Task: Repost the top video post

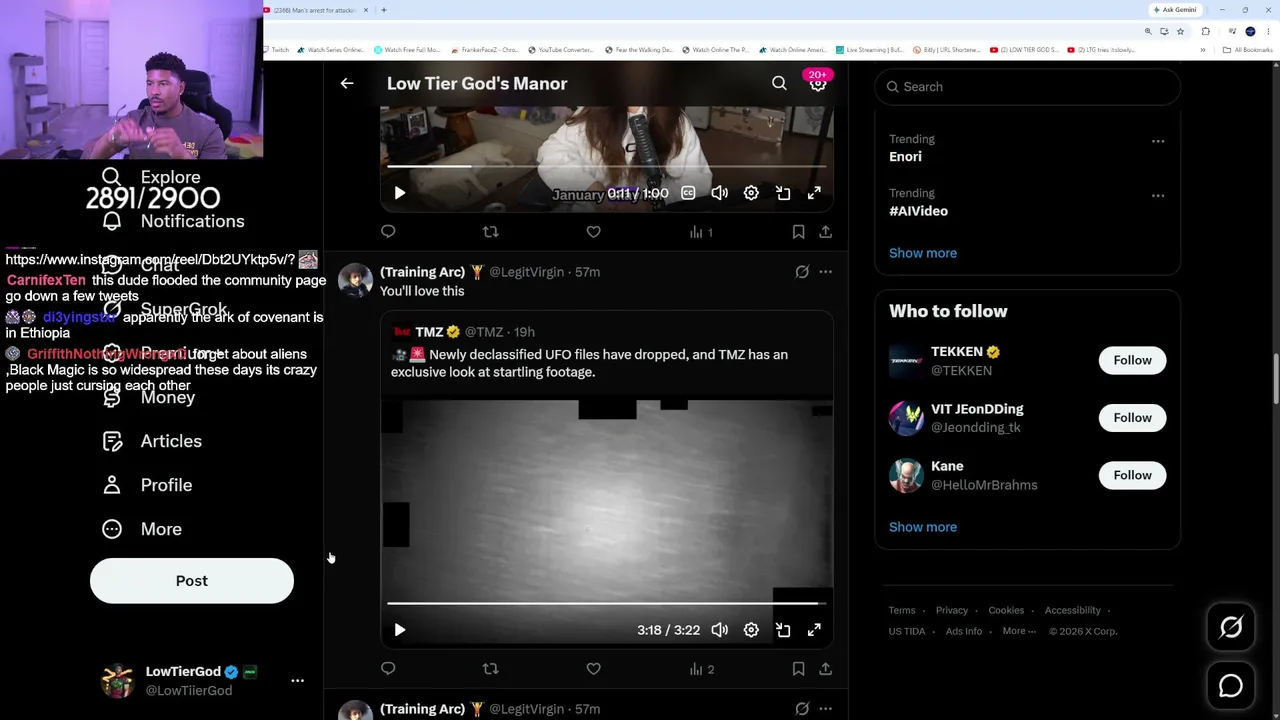Action: 490,232
